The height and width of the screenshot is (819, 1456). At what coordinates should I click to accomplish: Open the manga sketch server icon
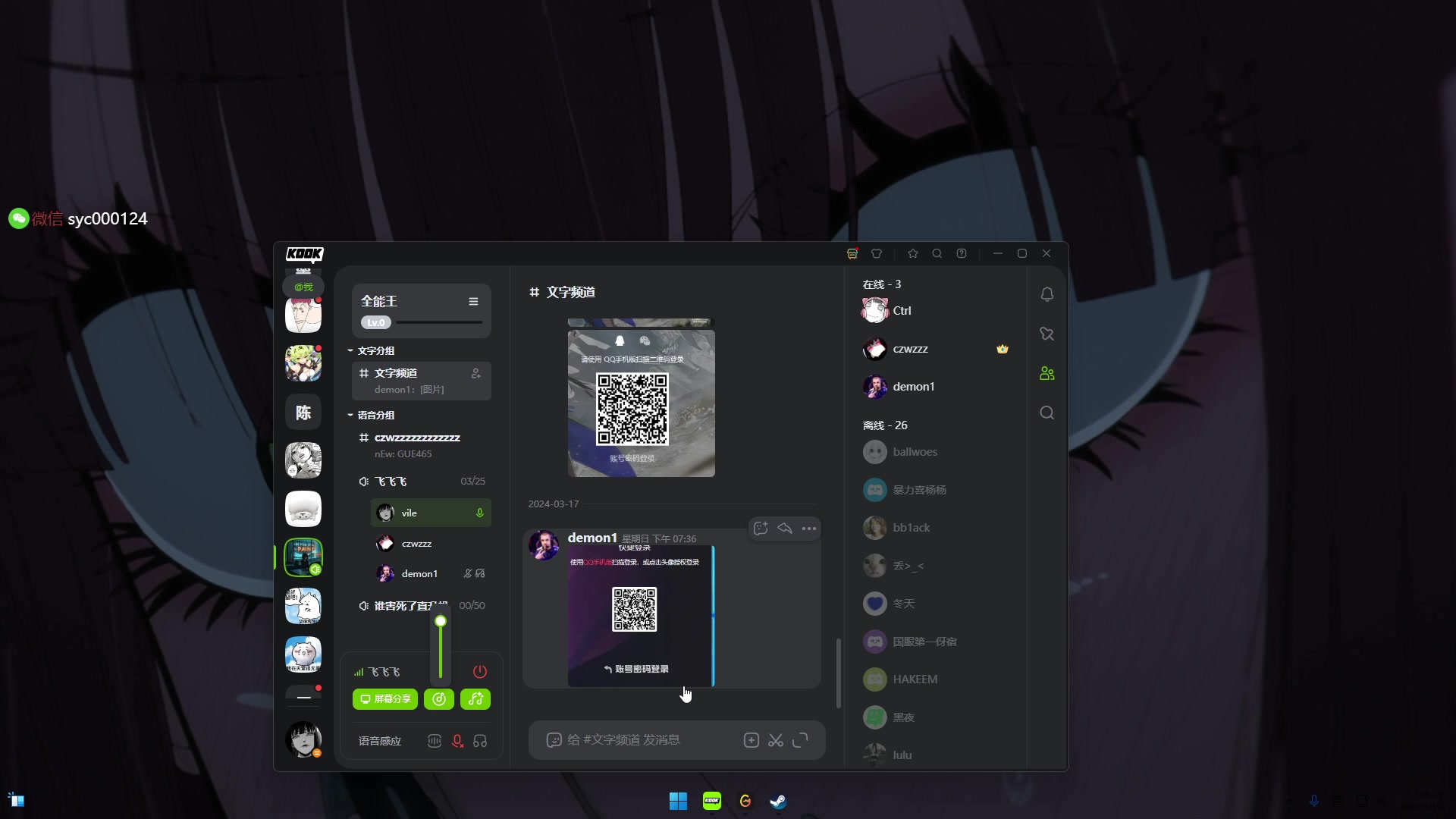(303, 461)
